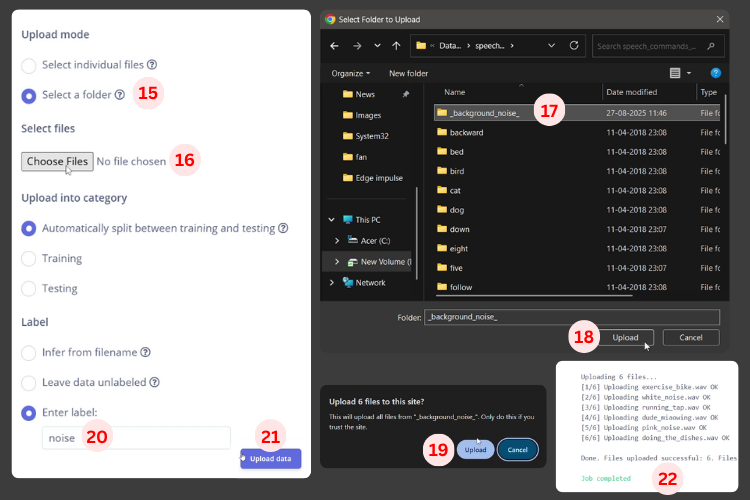Open the address path history dropdown
The height and width of the screenshot is (500, 750).
pos(551,45)
